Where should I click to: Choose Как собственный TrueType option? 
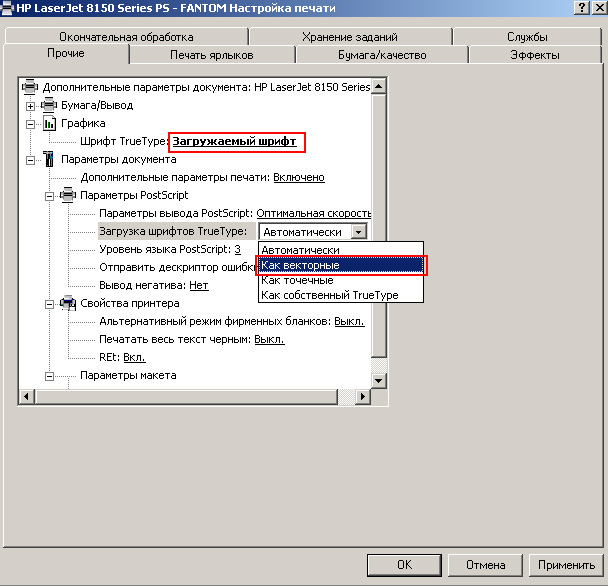click(x=341, y=295)
